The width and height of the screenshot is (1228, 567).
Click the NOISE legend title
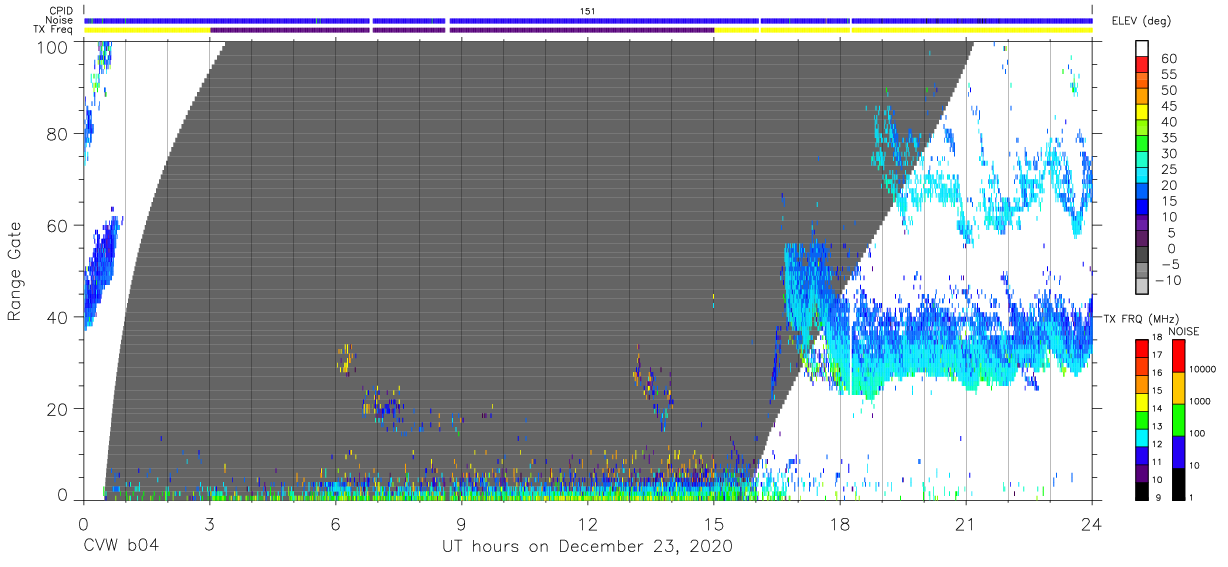(1185, 332)
